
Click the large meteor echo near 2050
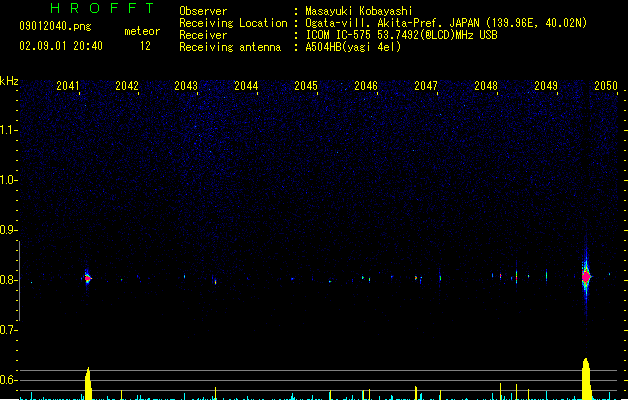(x=586, y=276)
